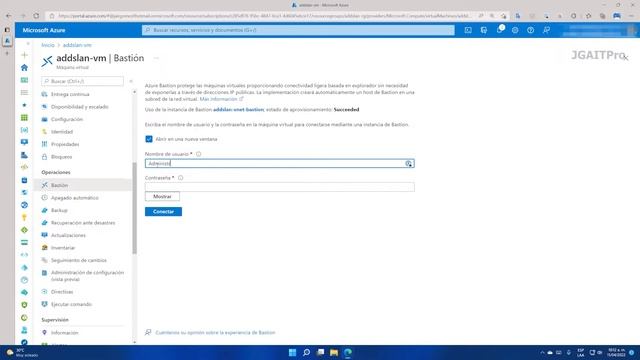The height and width of the screenshot is (360, 640).
Task: Open Cloud Shell icon in Azure header
Action: 468,30
